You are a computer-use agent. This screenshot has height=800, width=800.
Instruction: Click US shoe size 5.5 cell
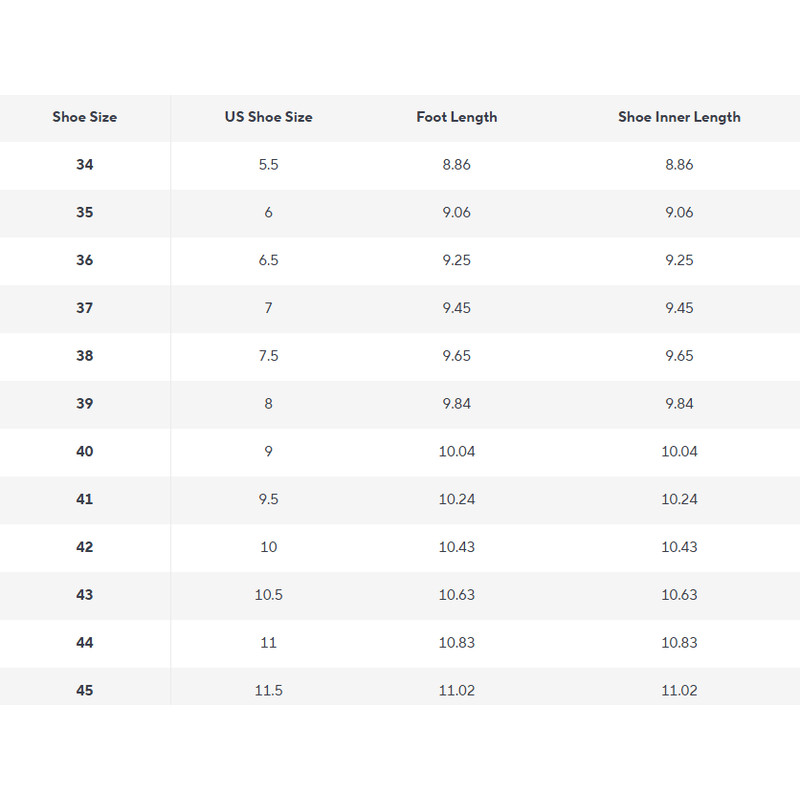pos(268,165)
